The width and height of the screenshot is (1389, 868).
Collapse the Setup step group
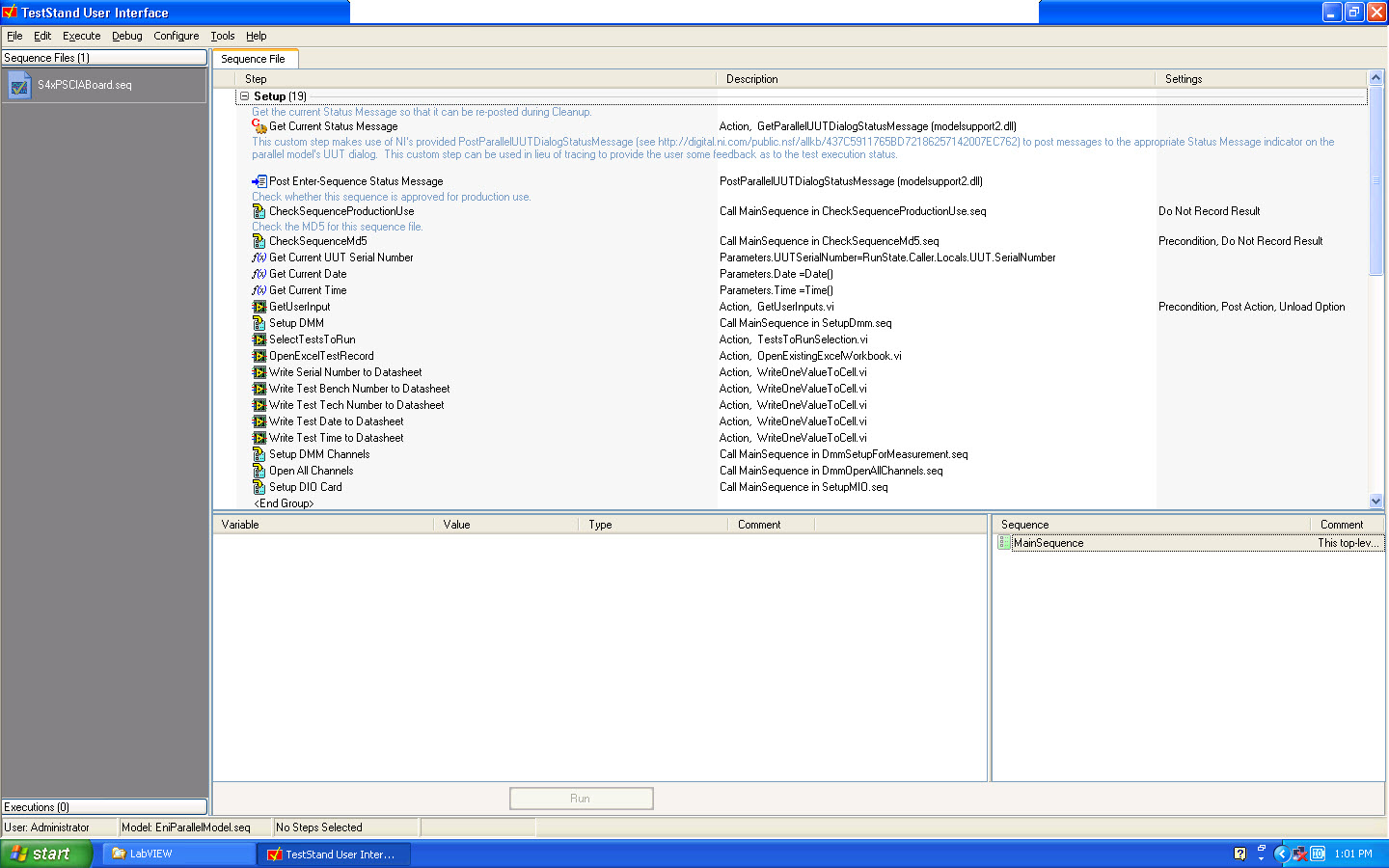[x=245, y=96]
